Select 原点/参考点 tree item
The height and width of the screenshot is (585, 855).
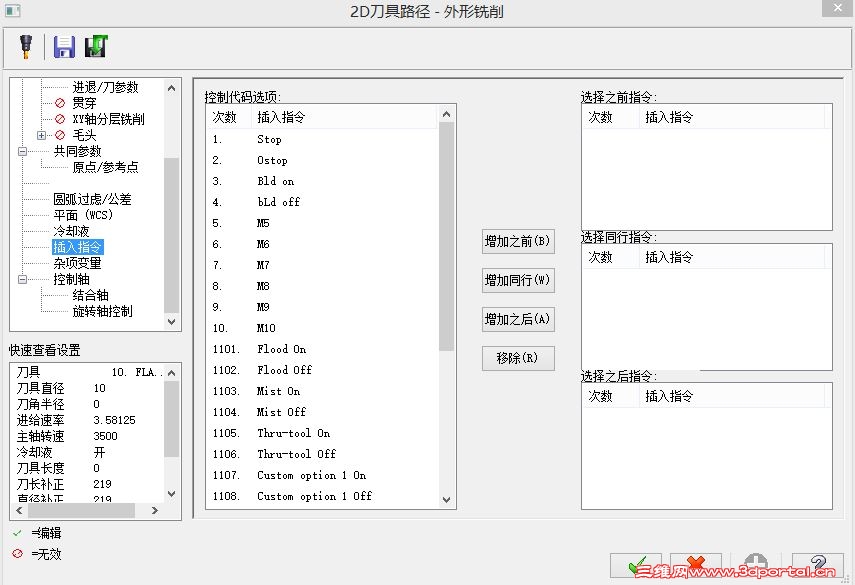106,167
